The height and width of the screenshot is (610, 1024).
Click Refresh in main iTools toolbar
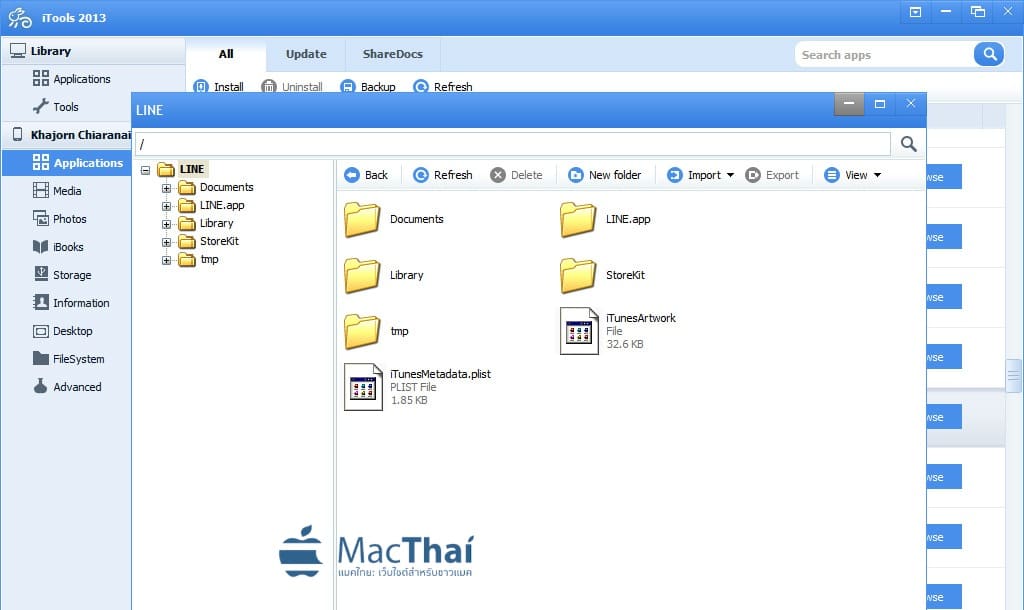tap(443, 86)
